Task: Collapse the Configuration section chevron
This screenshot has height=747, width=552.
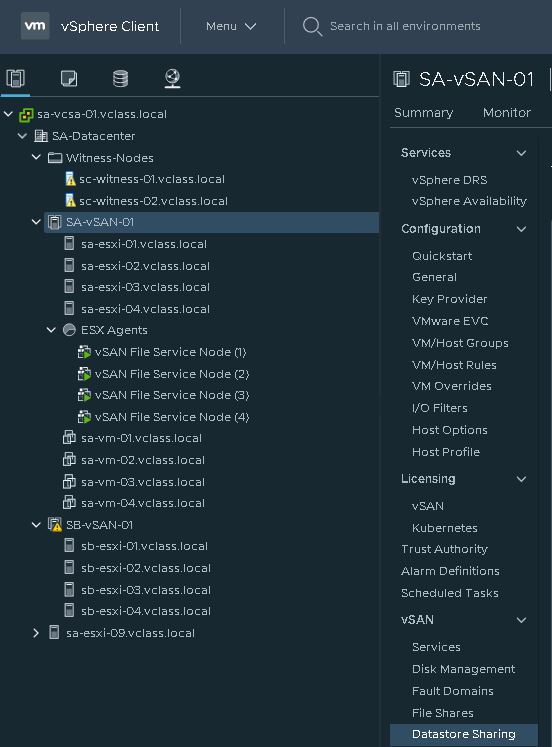Action: click(x=522, y=229)
